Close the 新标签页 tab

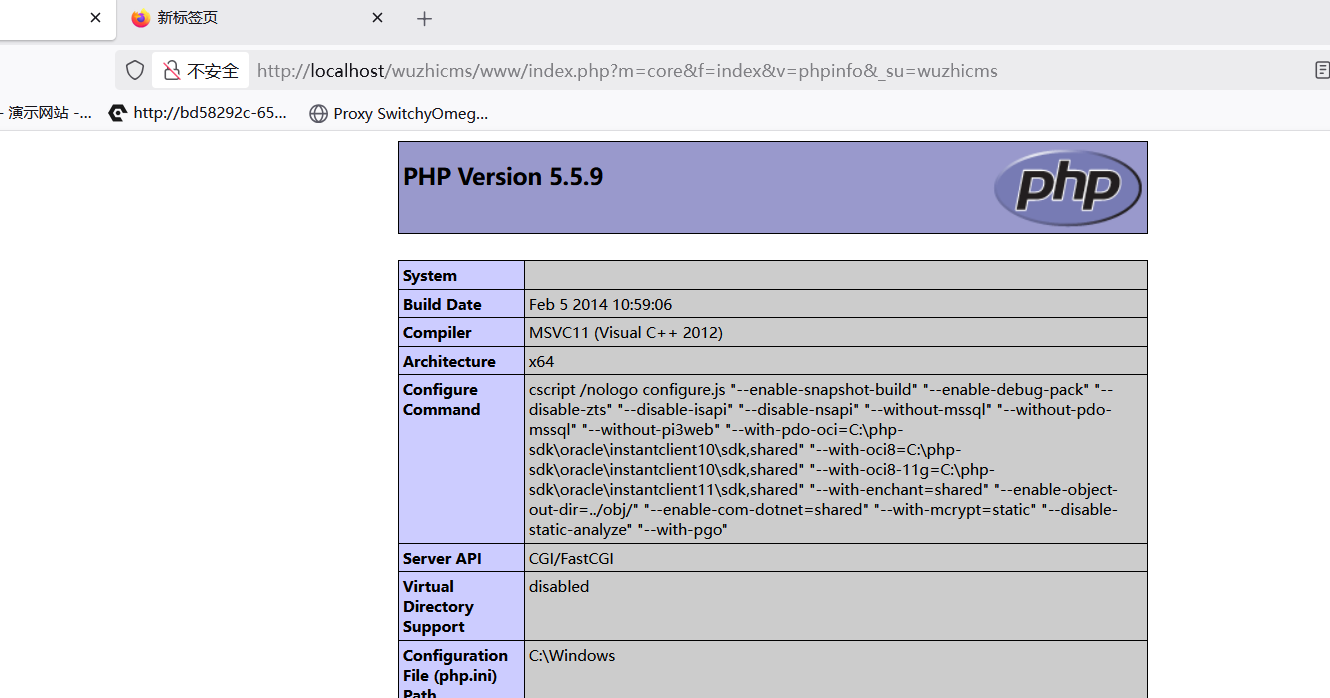[377, 18]
